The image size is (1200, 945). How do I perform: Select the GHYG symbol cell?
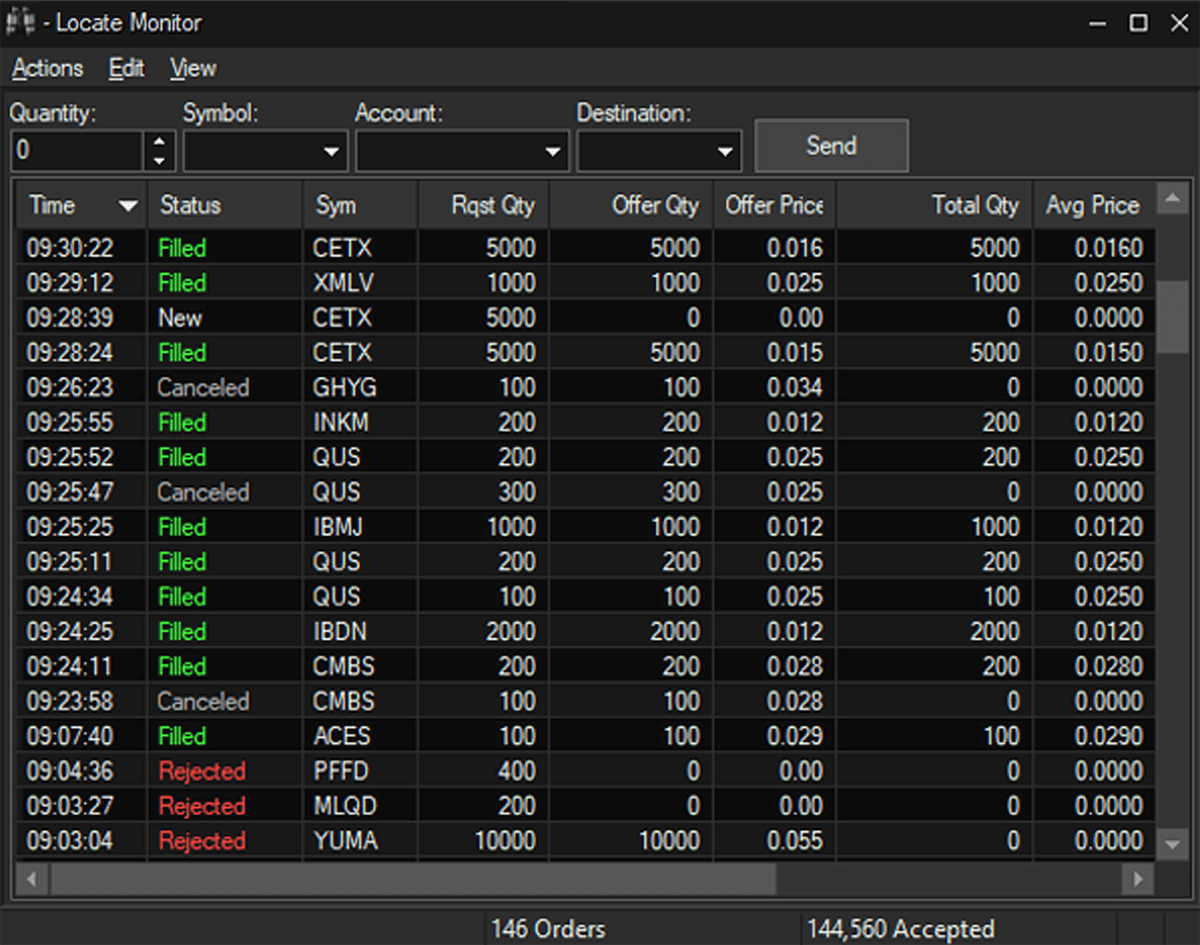pos(360,388)
